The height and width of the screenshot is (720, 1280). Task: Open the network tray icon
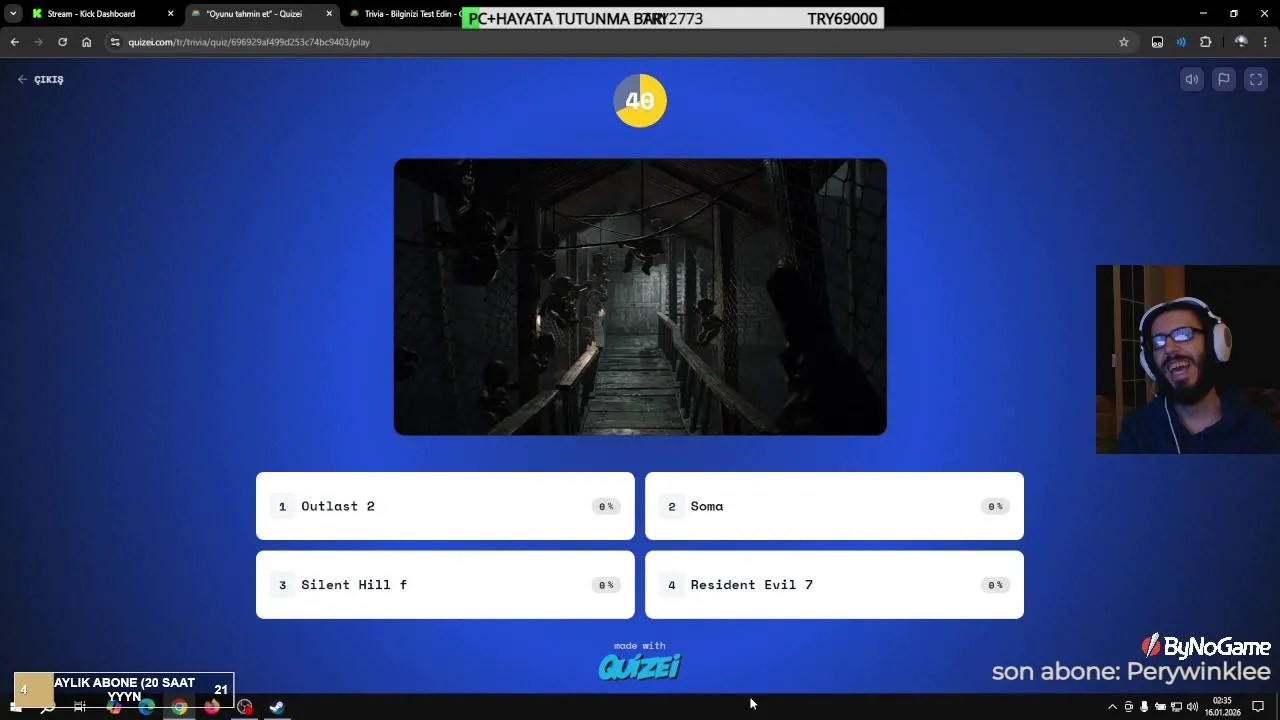point(1176,707)
